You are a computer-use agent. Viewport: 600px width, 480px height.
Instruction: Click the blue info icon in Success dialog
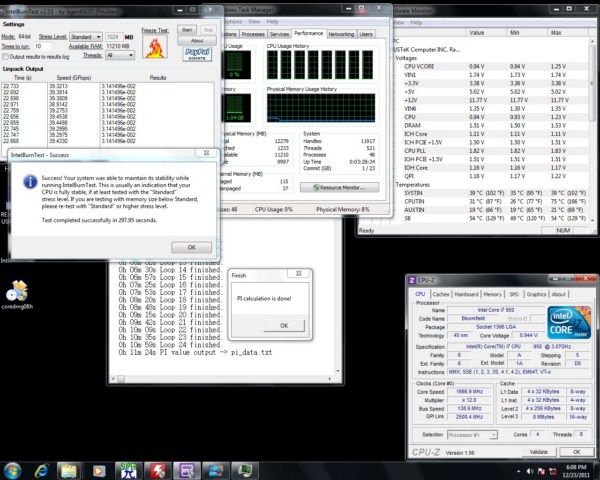coord(30,181)
